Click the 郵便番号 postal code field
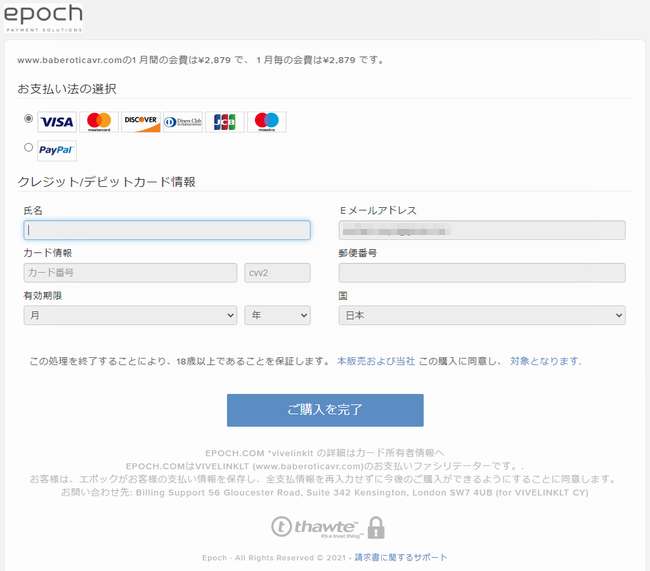This screenshot has height=571, width=650. click(482, 273)
